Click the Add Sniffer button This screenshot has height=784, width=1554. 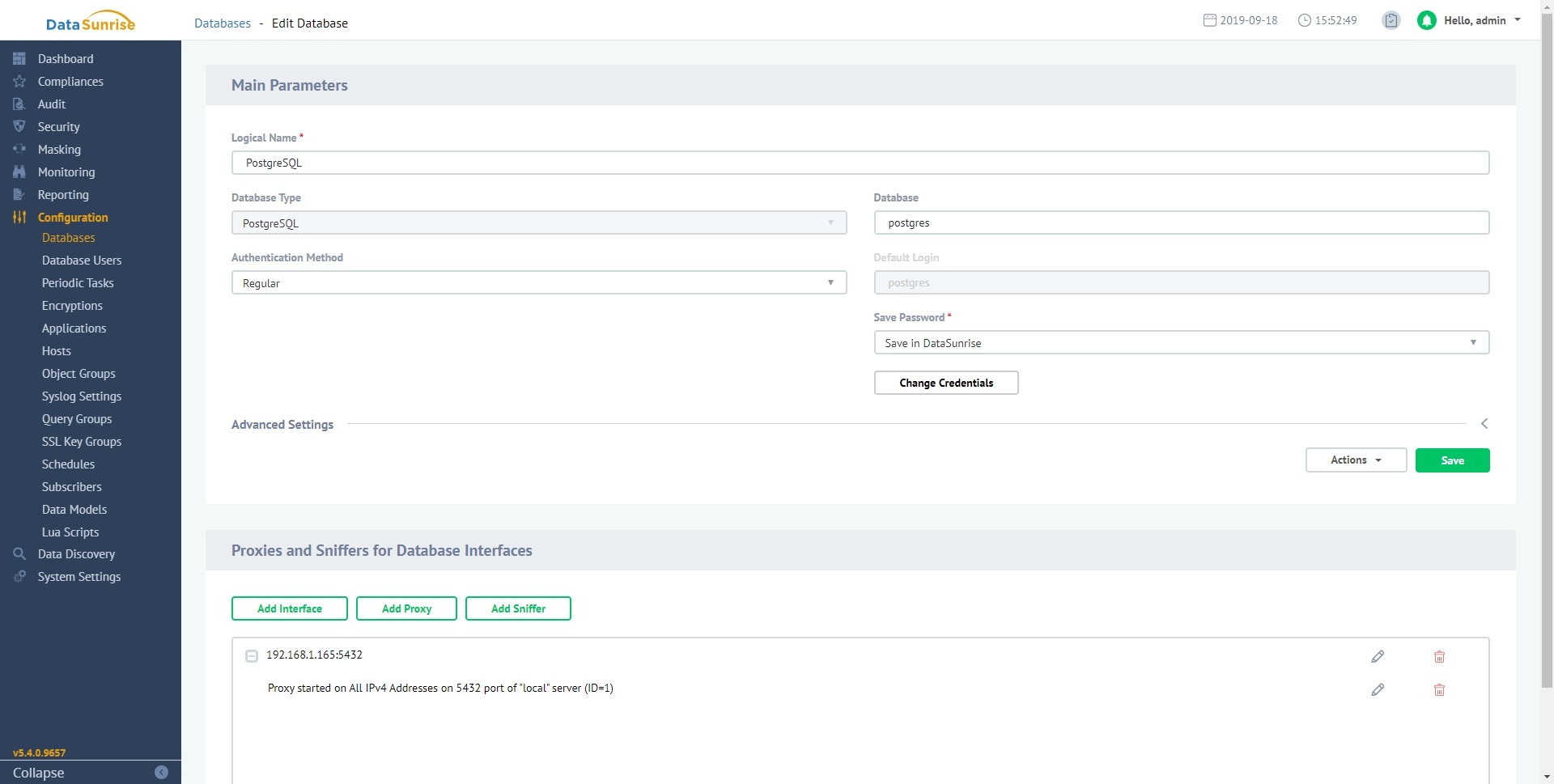click(x=518, y=608)
